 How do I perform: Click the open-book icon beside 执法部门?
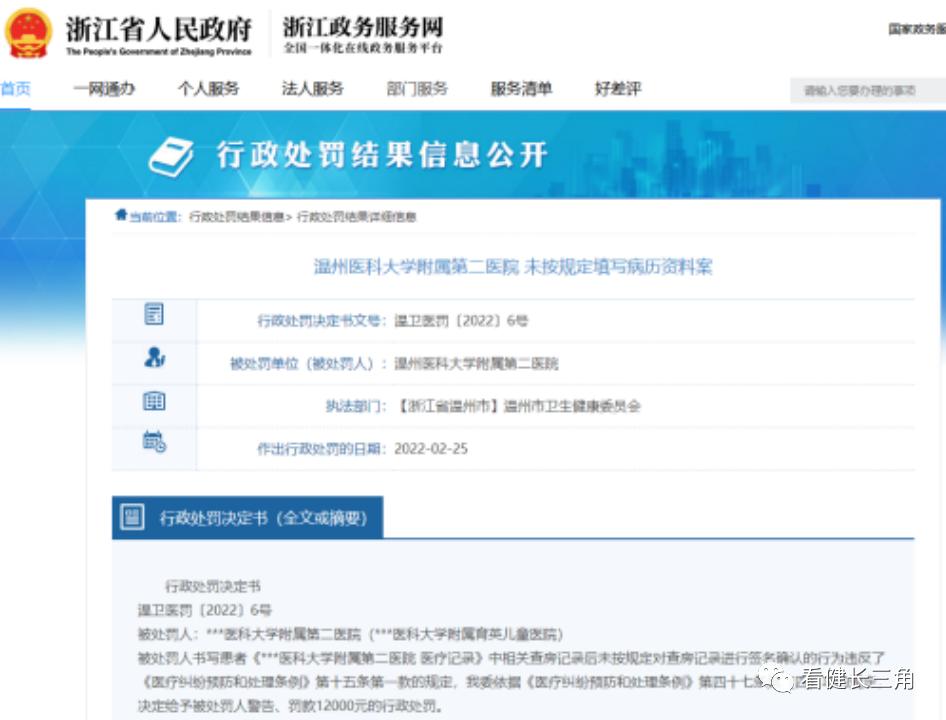(x=153, y=402)
